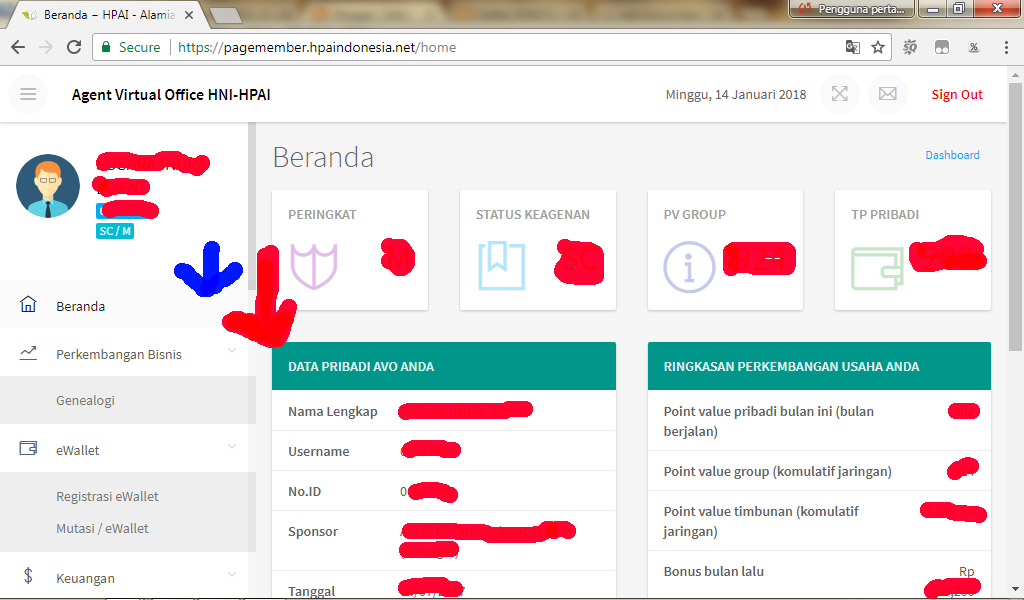The height and width of the screenshot is (600, 1024).
Task: Click the Sponsor row label
Action: pos(313,531)
